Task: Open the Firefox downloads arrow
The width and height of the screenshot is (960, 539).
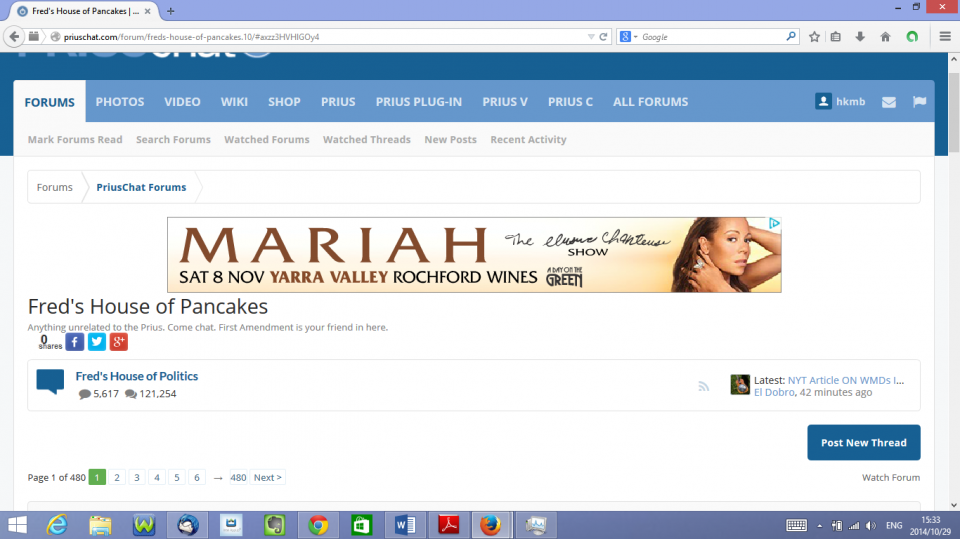Action: (860, 37)
